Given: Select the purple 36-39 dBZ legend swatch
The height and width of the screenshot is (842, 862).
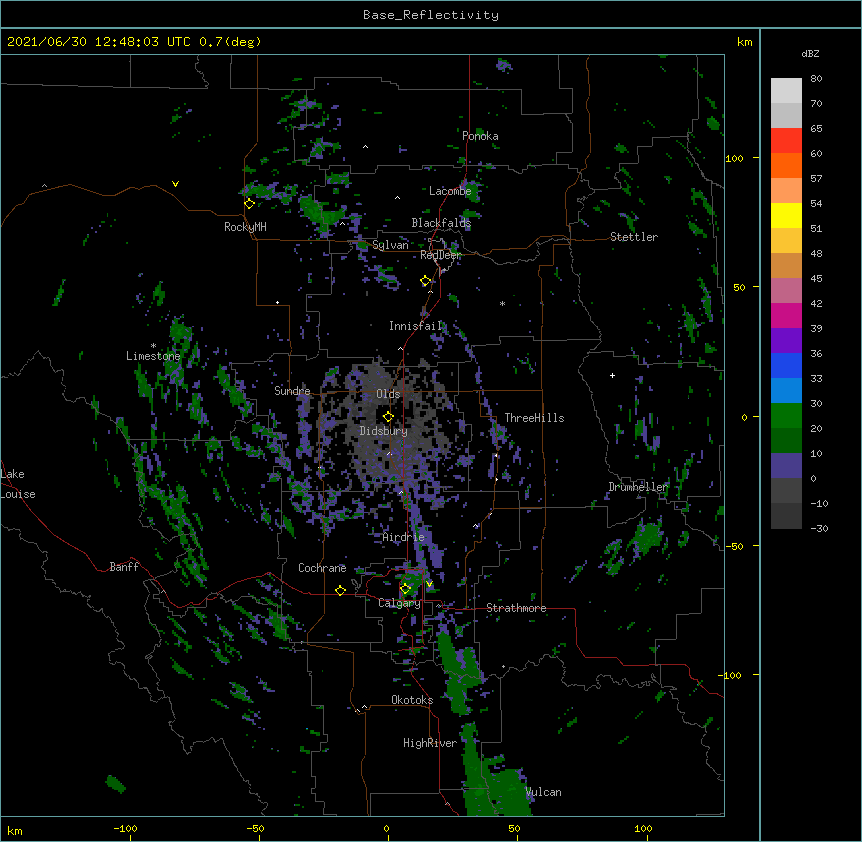Looking at the screenshot, I should pyautogui.click(x=786, y=341).
